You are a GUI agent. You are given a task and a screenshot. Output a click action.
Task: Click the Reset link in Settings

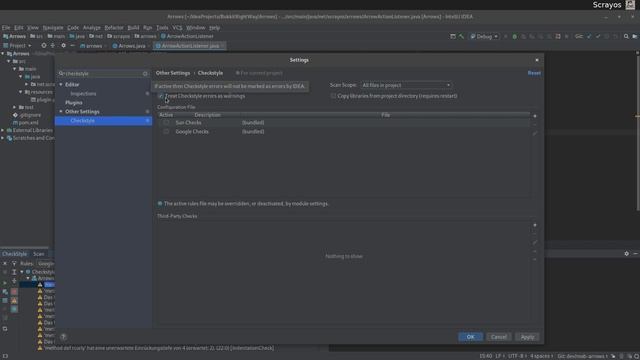click(534, 73)
